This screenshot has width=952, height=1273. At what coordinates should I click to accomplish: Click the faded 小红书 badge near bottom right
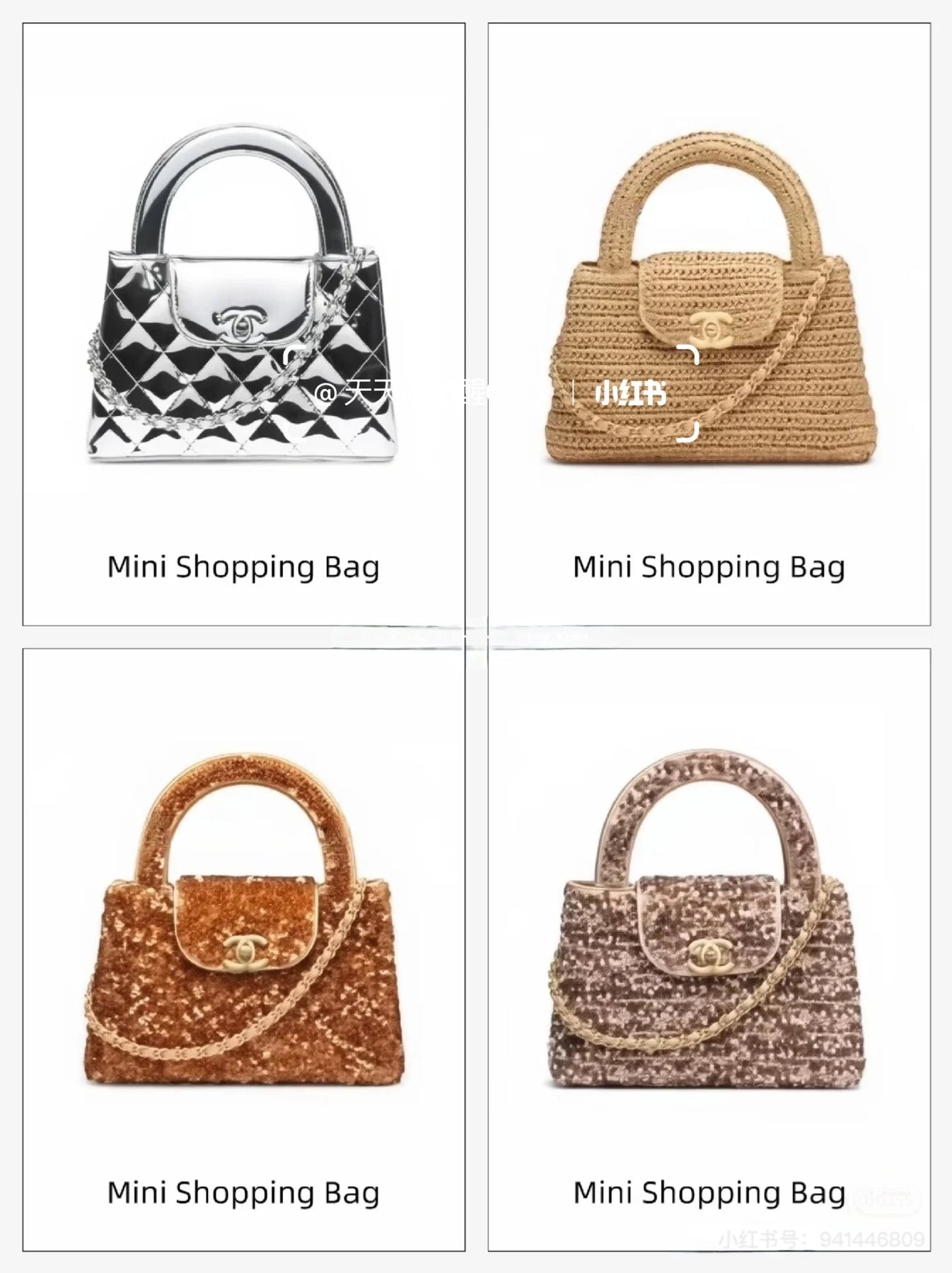(888, 1198)
